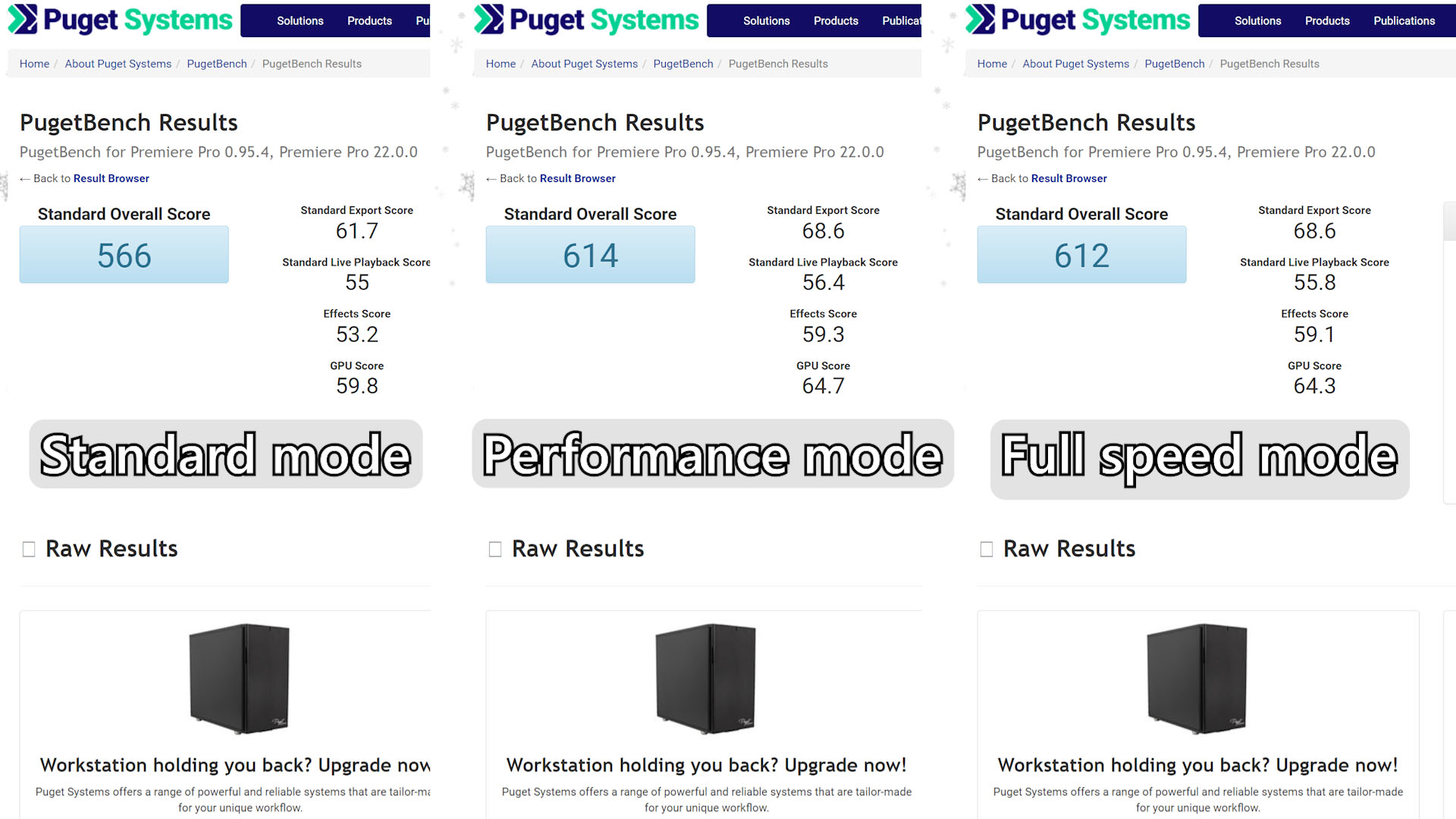Viewport: 1456px width, 819px height.
Task: Click the GPU Score value 64.3
Action: point(1315,385)
